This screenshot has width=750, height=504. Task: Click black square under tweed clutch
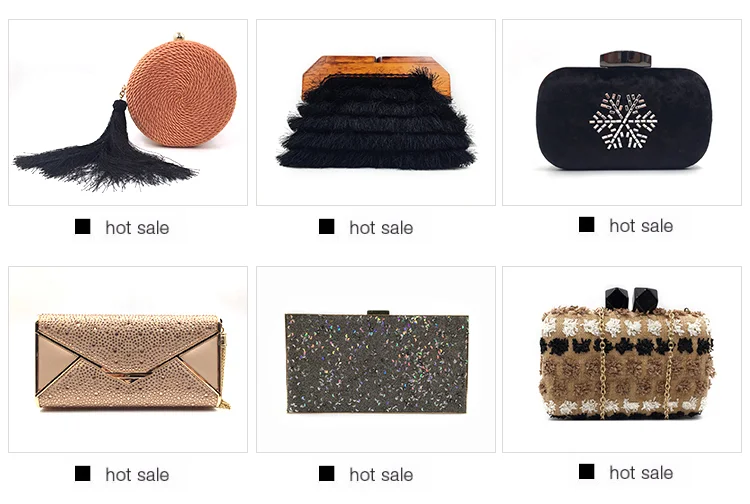pos(586,471)
